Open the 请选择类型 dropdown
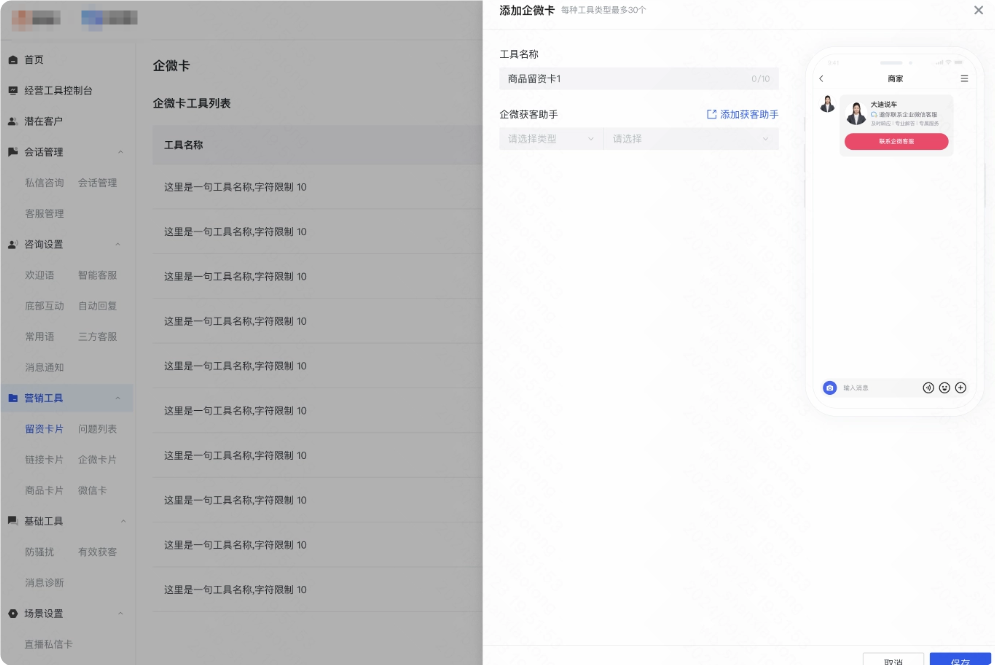Image resolution: width=995 pixels, height=665 pixels. click(x=551, y=139)
